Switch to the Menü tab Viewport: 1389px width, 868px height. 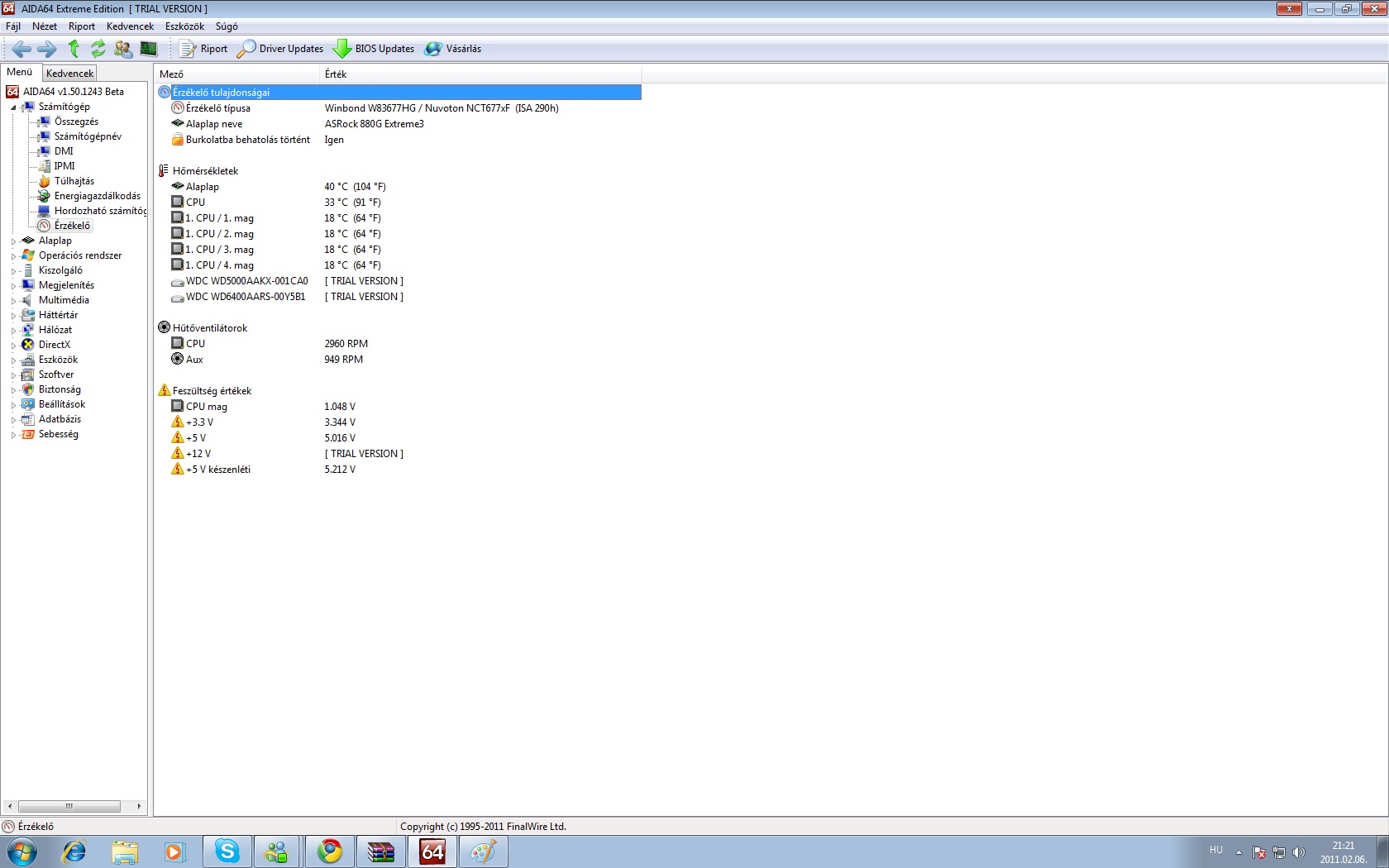point(20,72)
